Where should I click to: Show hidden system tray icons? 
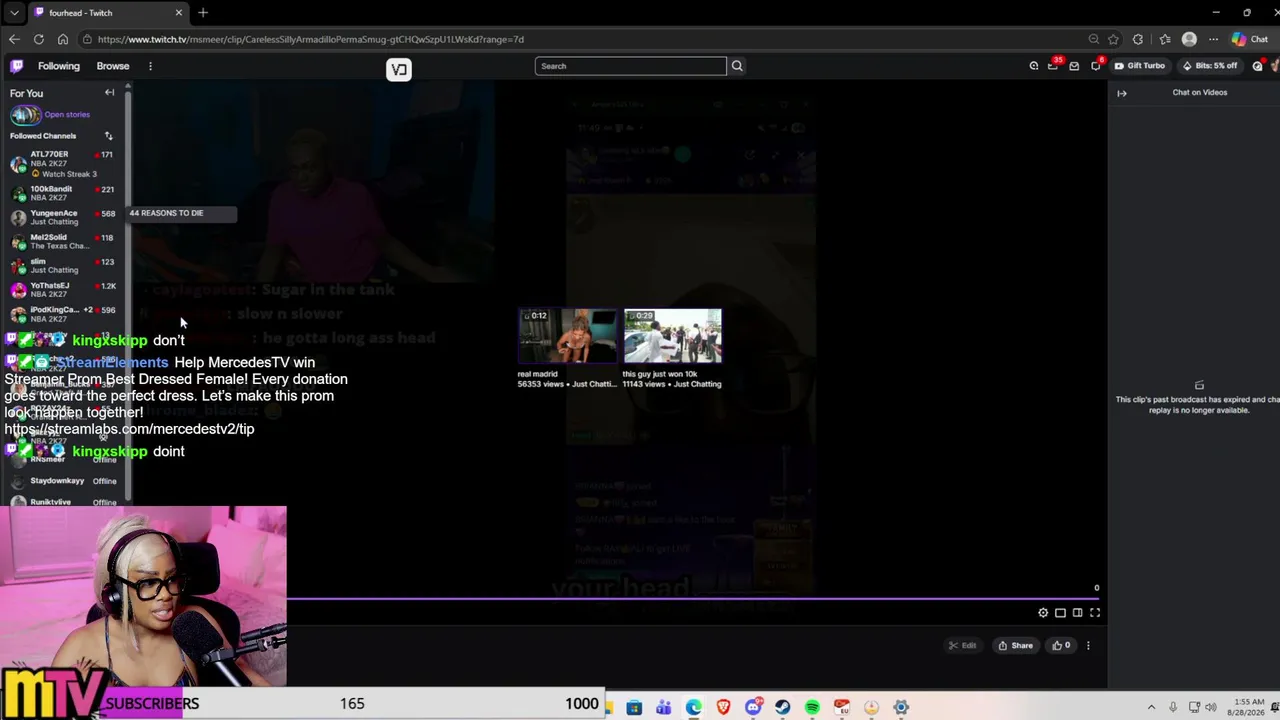coord(1151,708)
